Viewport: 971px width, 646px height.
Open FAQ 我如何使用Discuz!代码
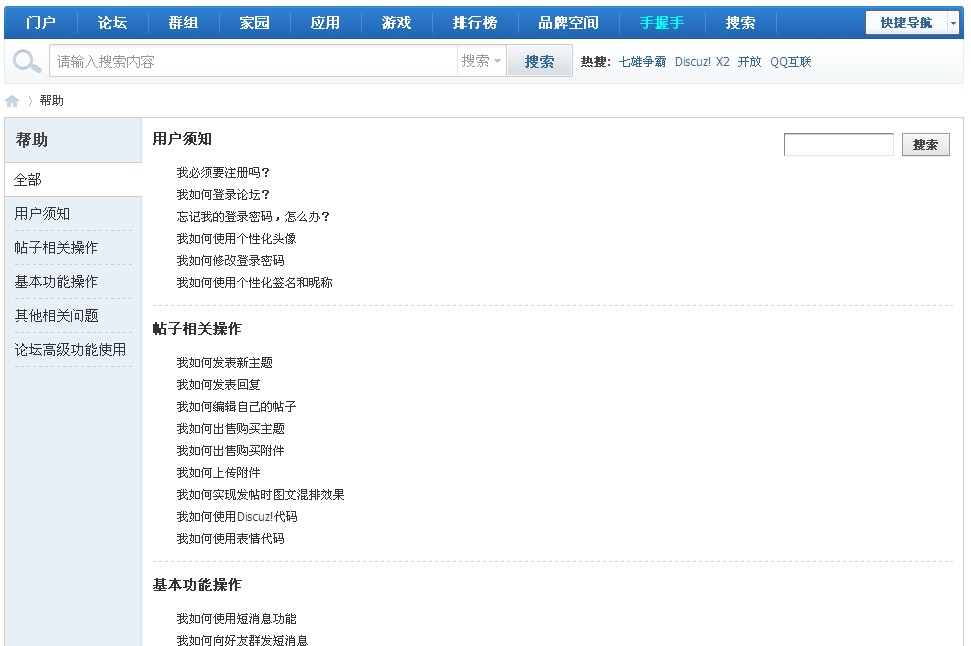coord(237,517)
